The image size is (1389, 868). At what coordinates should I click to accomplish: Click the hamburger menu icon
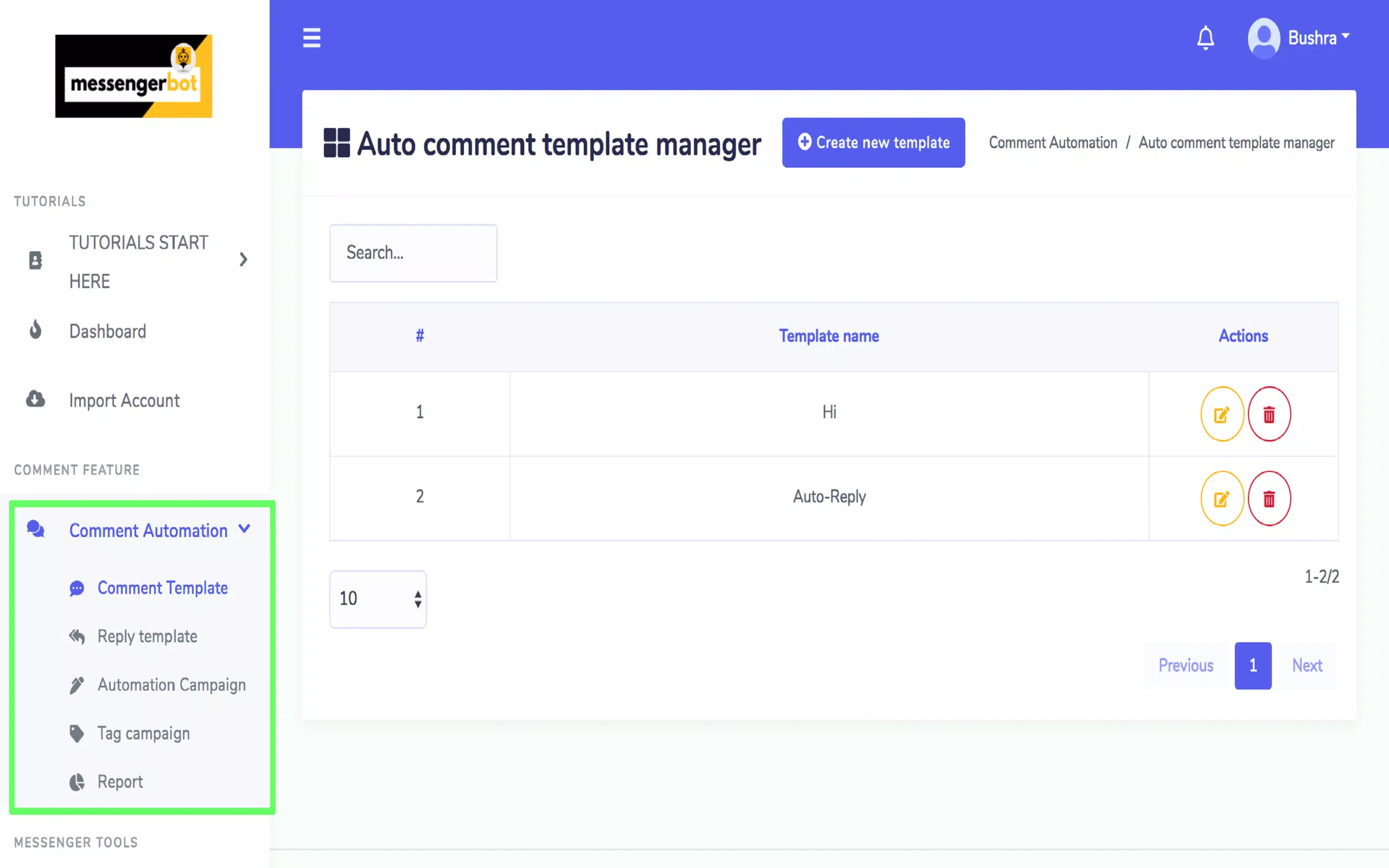(x=311, y=38)
